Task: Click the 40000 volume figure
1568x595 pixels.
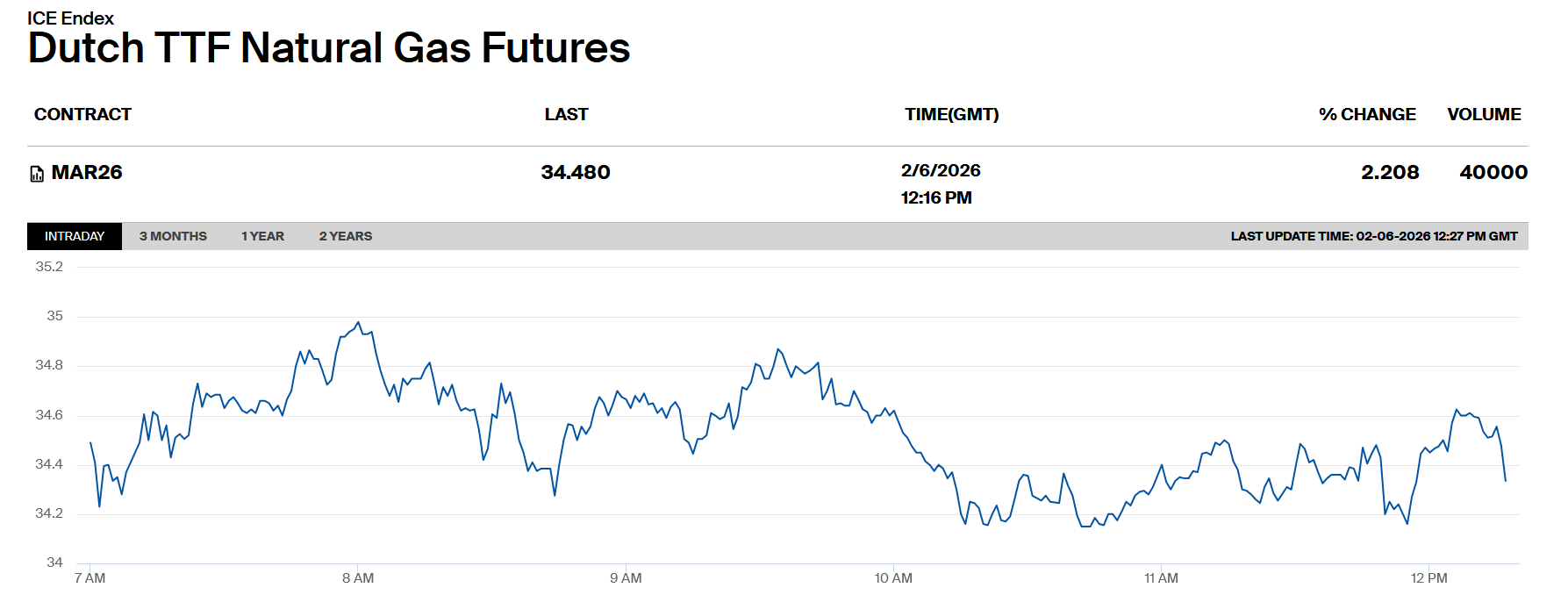Action: (1493, 172)
